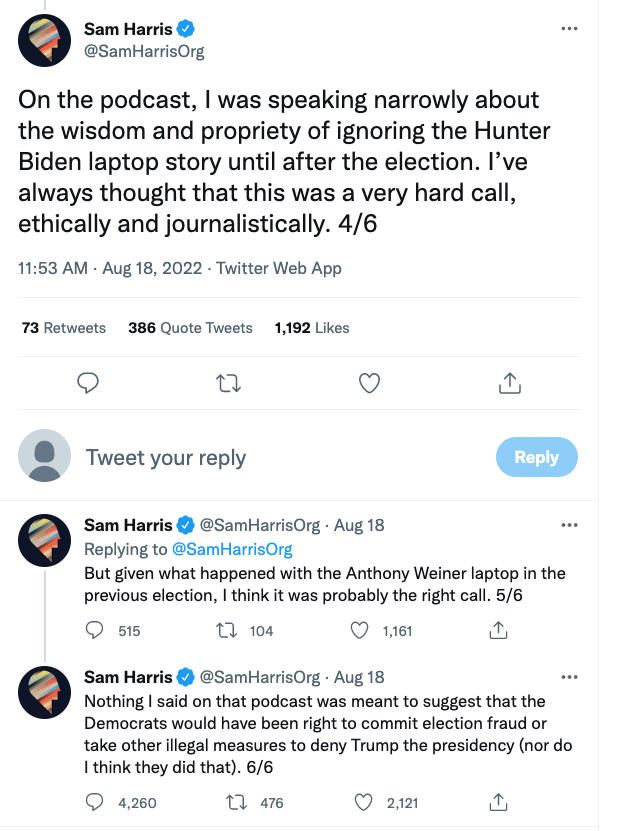The height and width of the screenshot is (831, 618).
Task: View the 73 Retweets list
Action: 63,328
